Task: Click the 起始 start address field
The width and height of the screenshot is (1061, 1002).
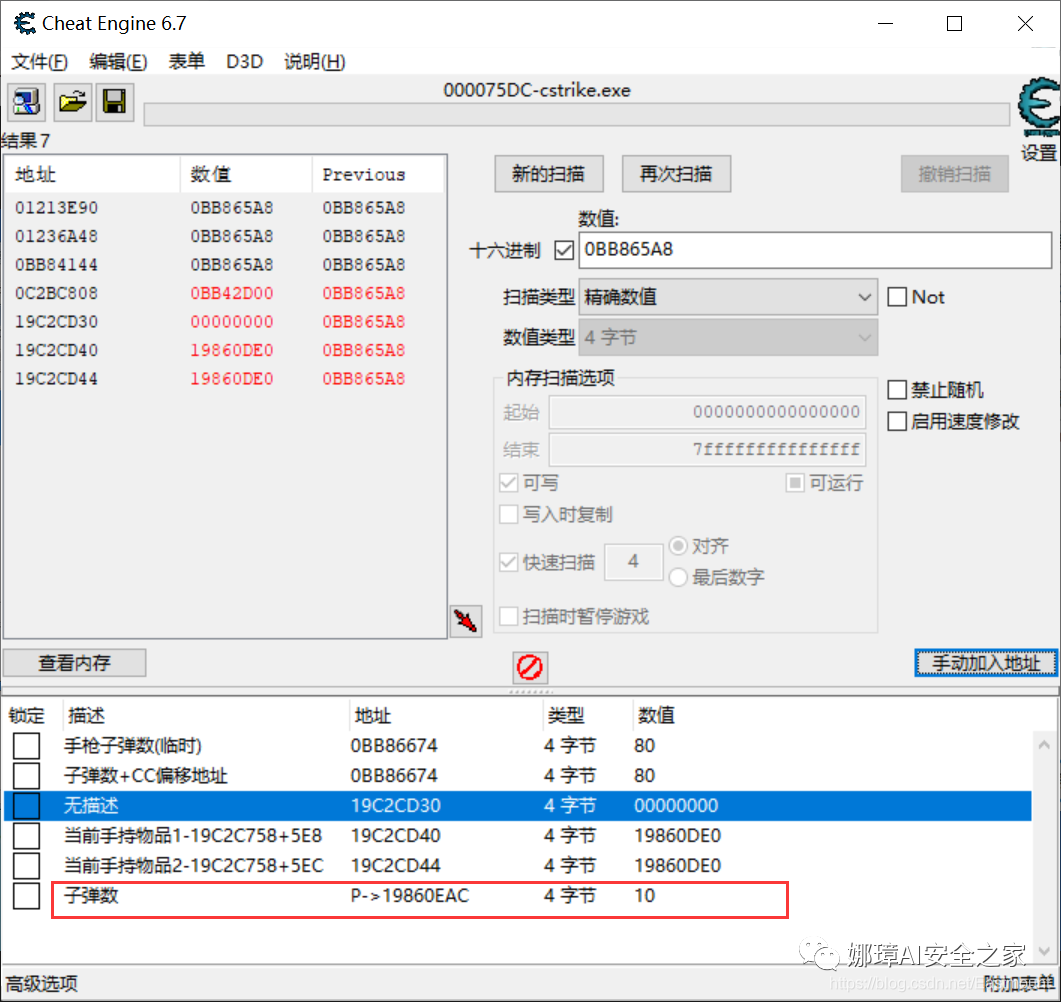Action: 707,411
